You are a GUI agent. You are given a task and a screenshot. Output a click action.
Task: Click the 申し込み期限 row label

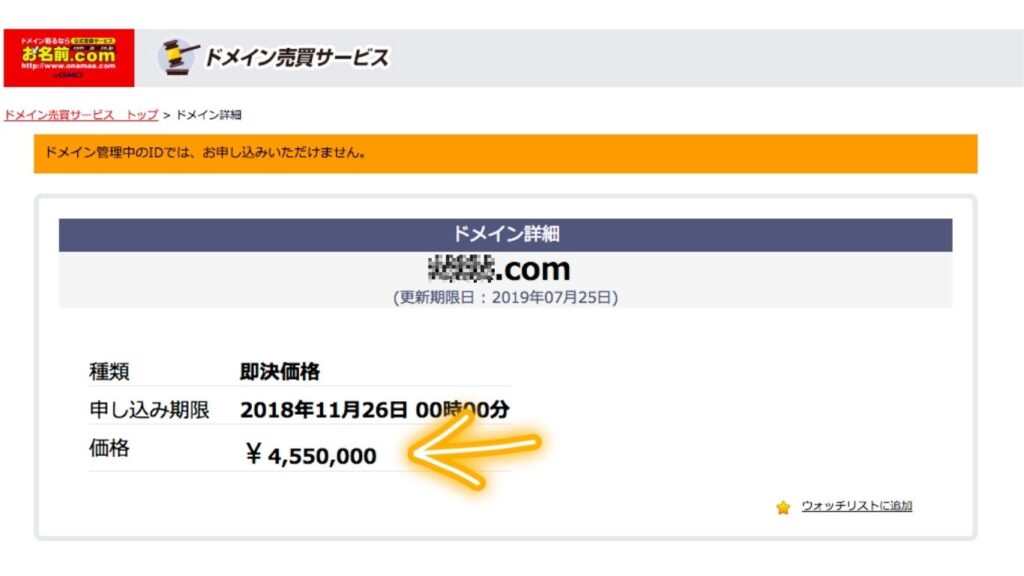pos(148,410)
